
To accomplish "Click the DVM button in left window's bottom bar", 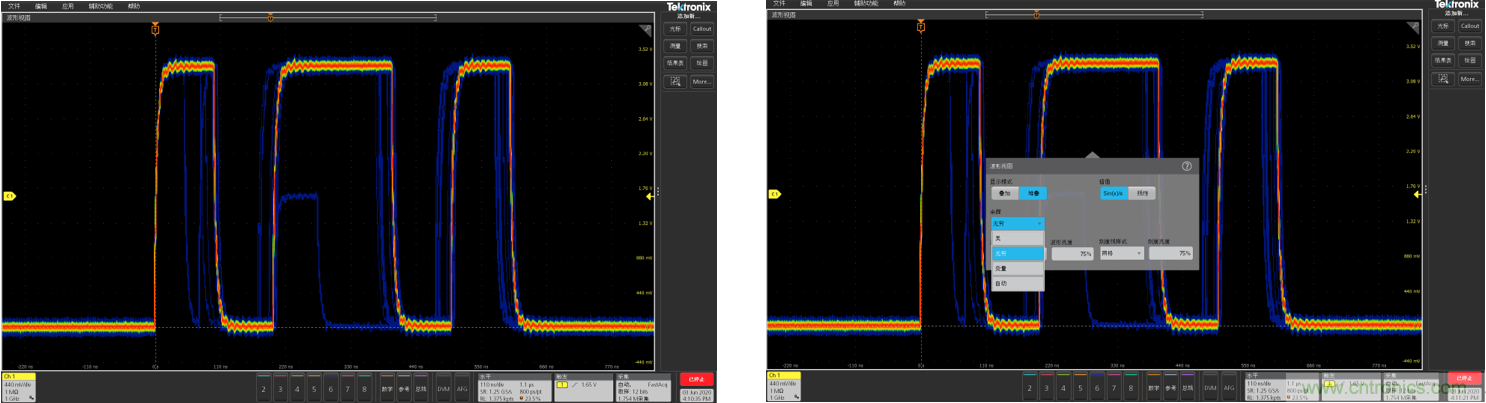I will (445, 388).
